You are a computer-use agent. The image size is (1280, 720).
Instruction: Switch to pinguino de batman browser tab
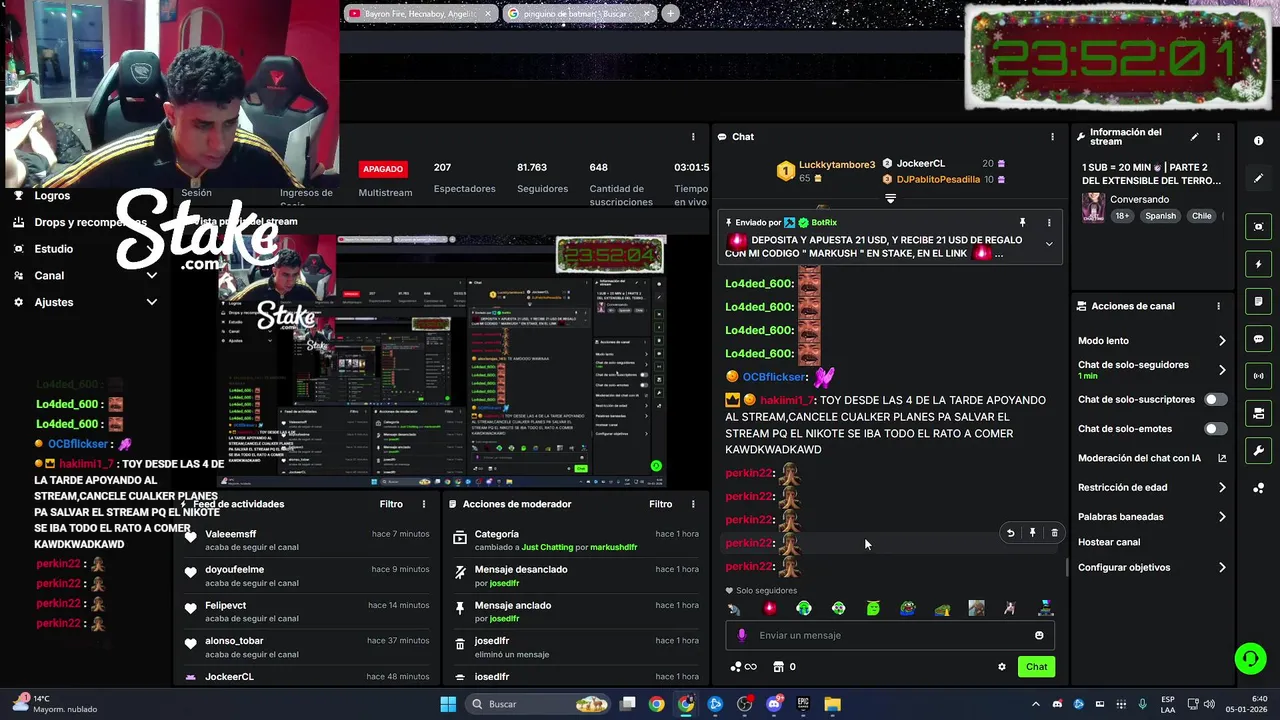pos(579,13)
